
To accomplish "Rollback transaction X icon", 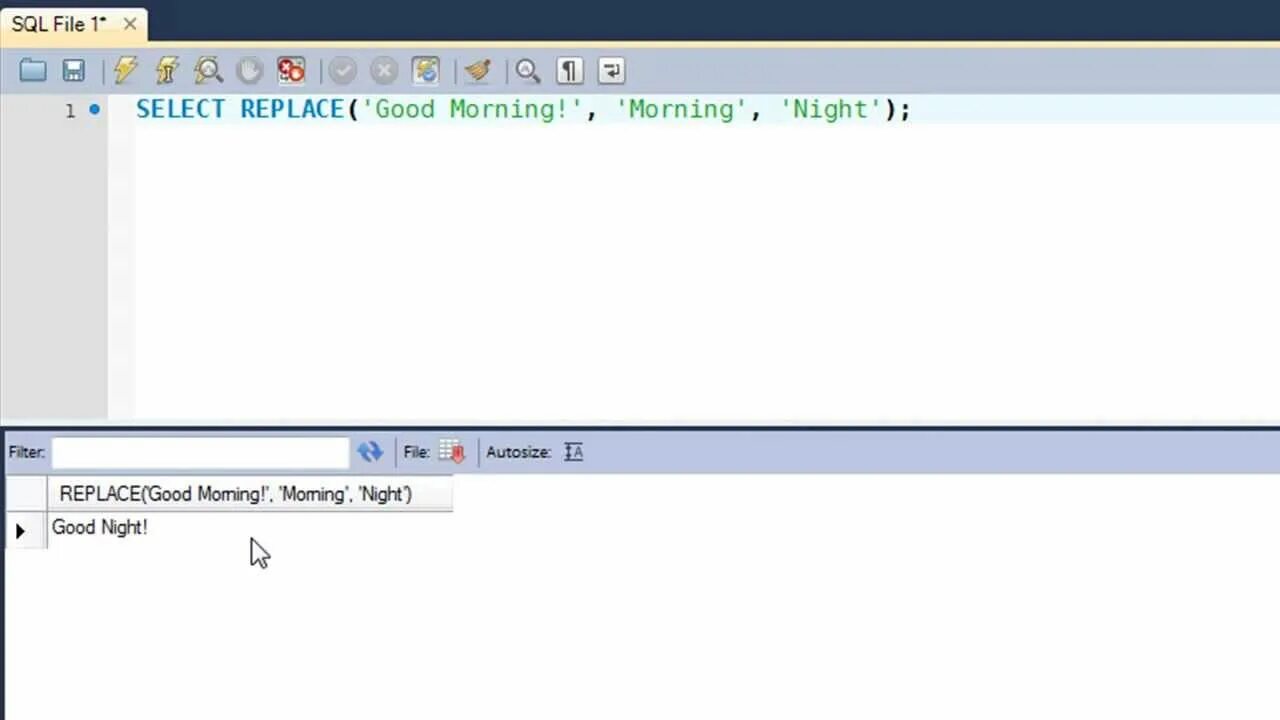I will (384, 70).
